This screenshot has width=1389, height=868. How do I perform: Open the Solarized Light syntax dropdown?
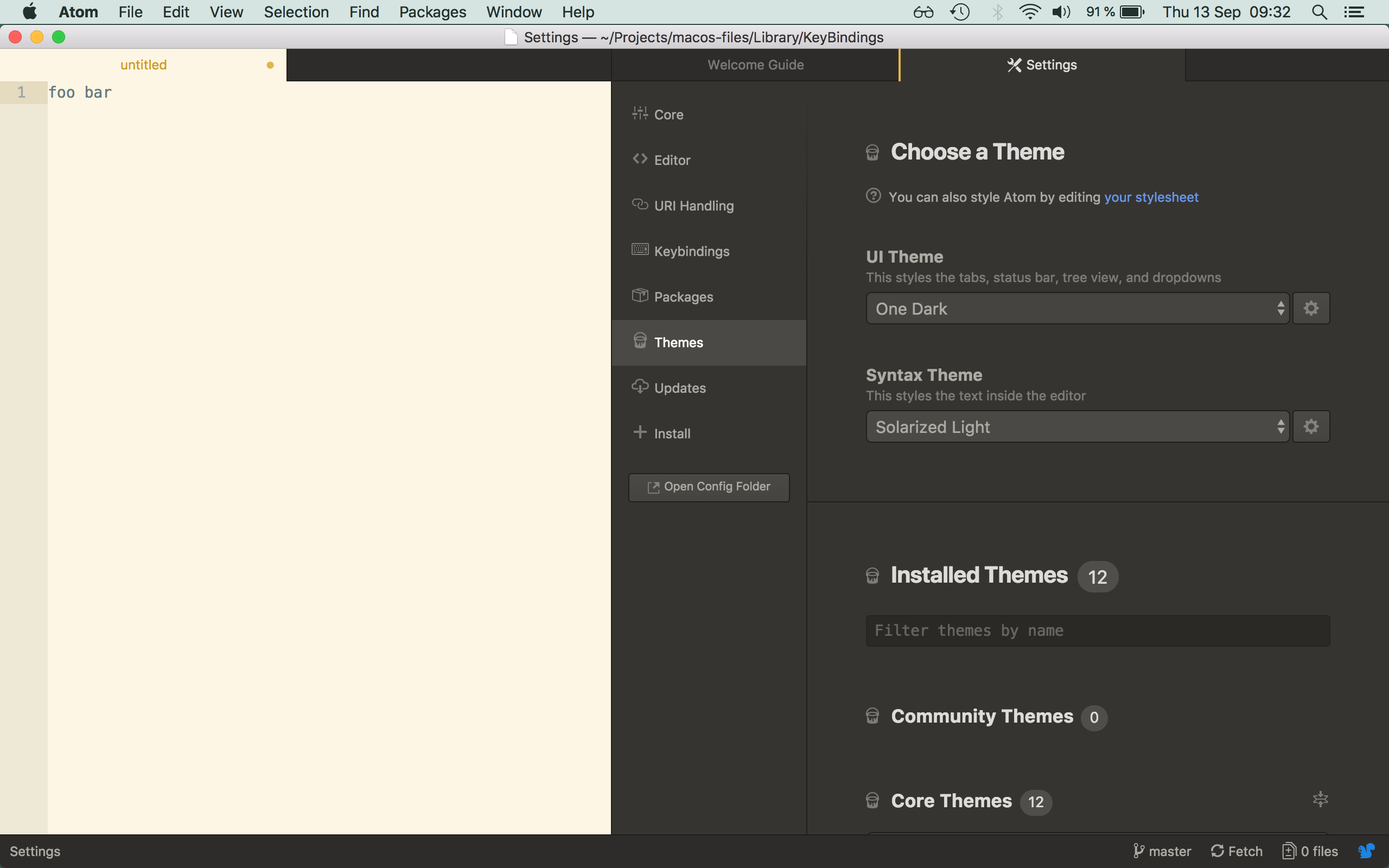(x=1077, y=426)
